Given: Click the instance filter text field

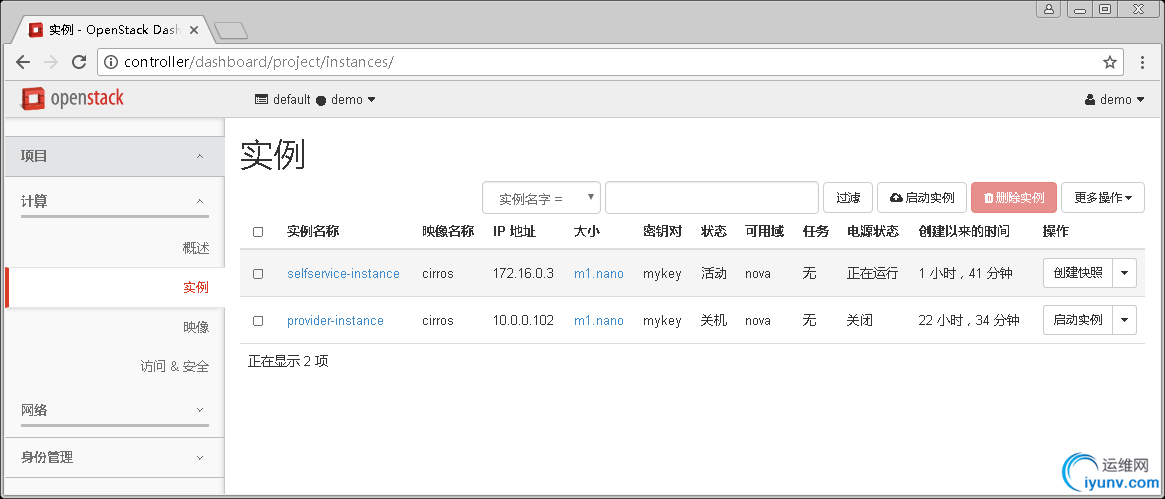Looking at the screenshot, I should [x=712, y=198].
